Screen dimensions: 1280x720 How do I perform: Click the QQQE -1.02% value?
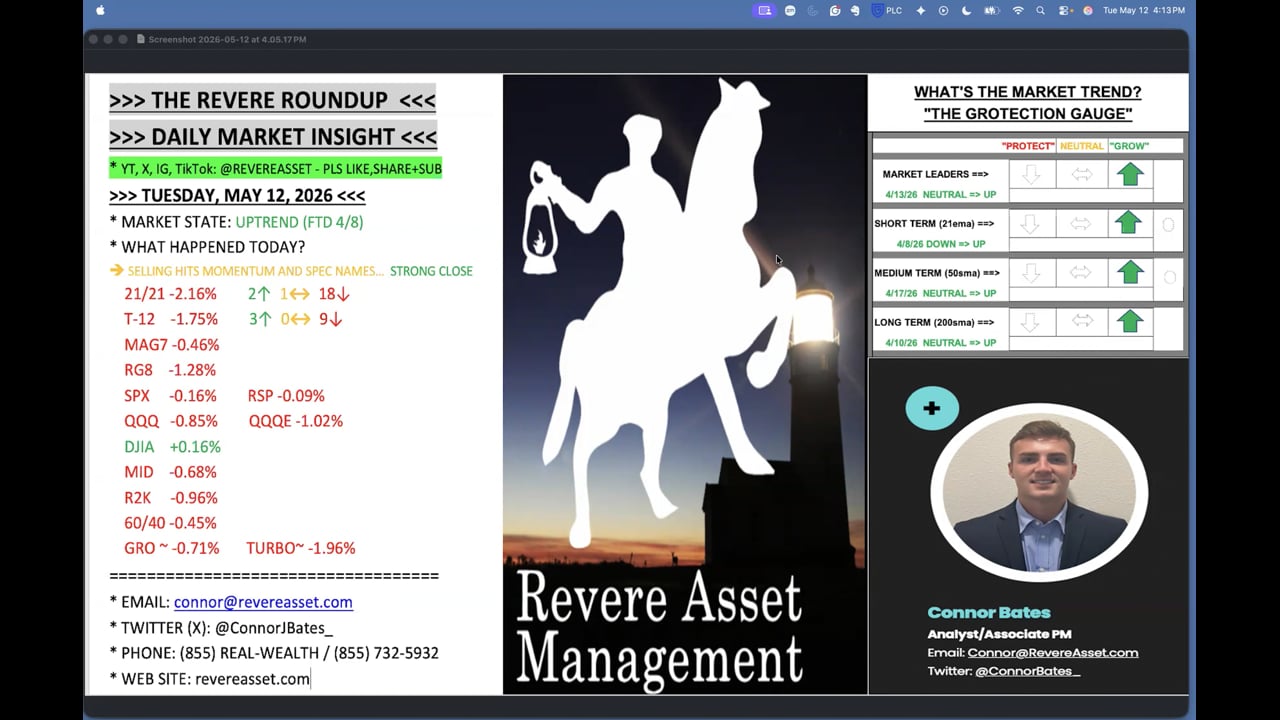click(296, 421)
